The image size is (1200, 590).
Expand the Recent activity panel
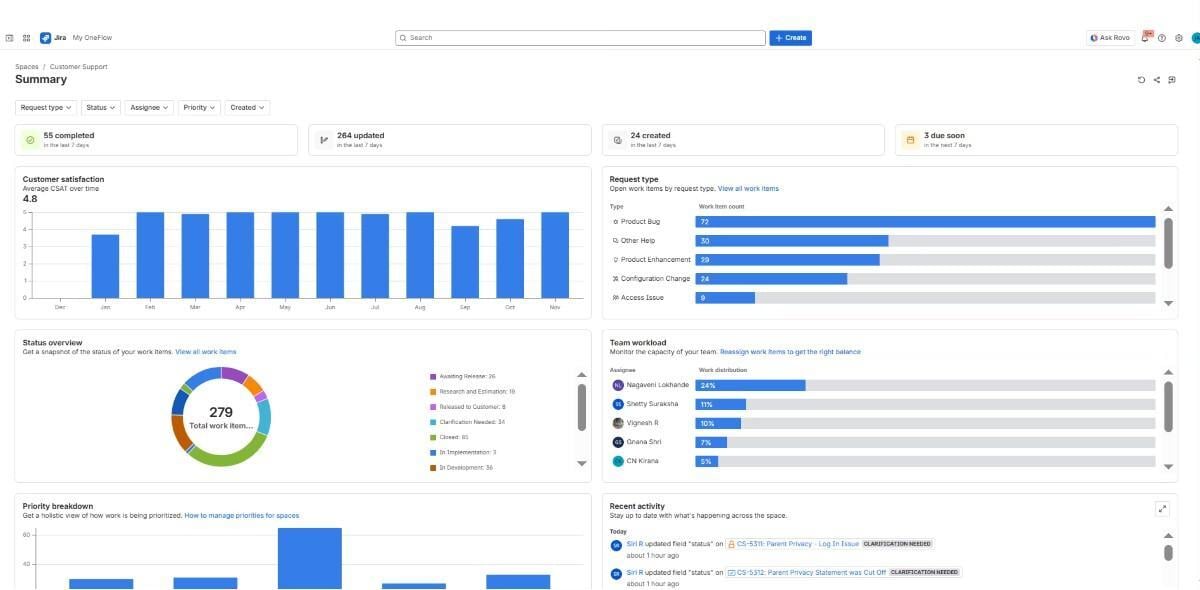(1162, 509)
